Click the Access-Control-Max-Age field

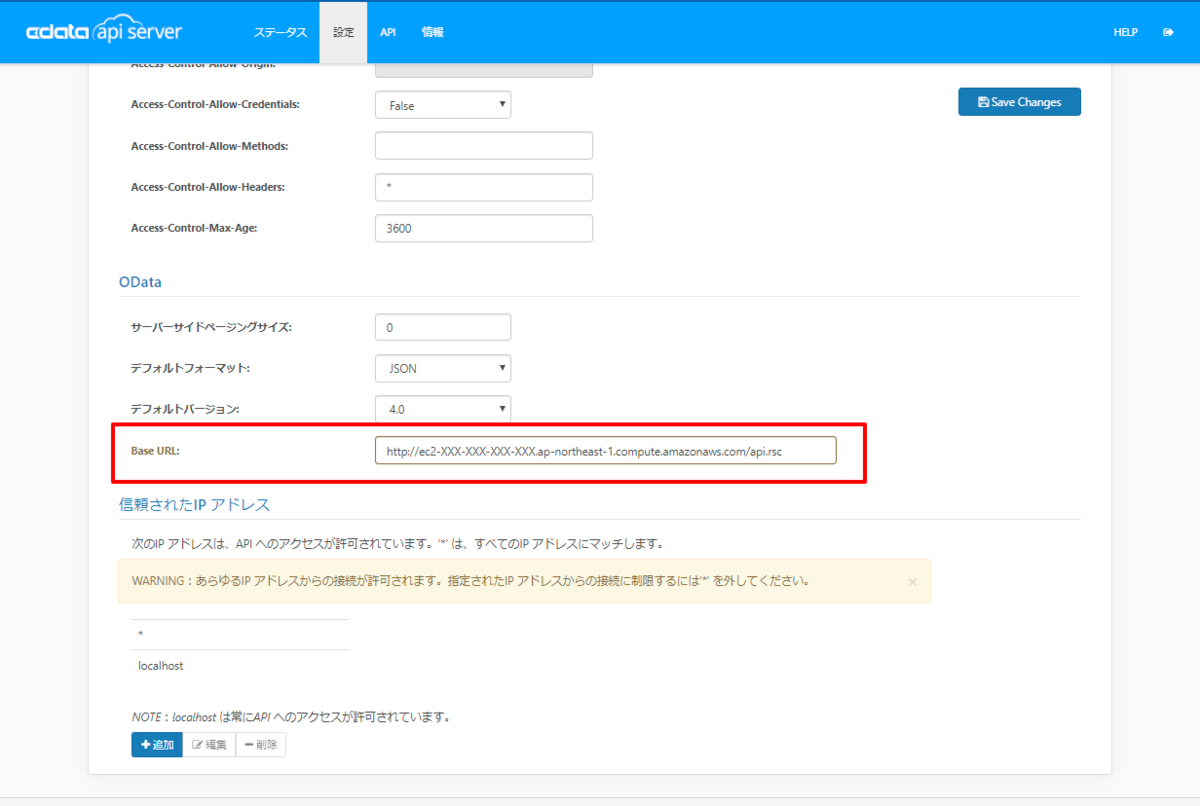(484, 228)
